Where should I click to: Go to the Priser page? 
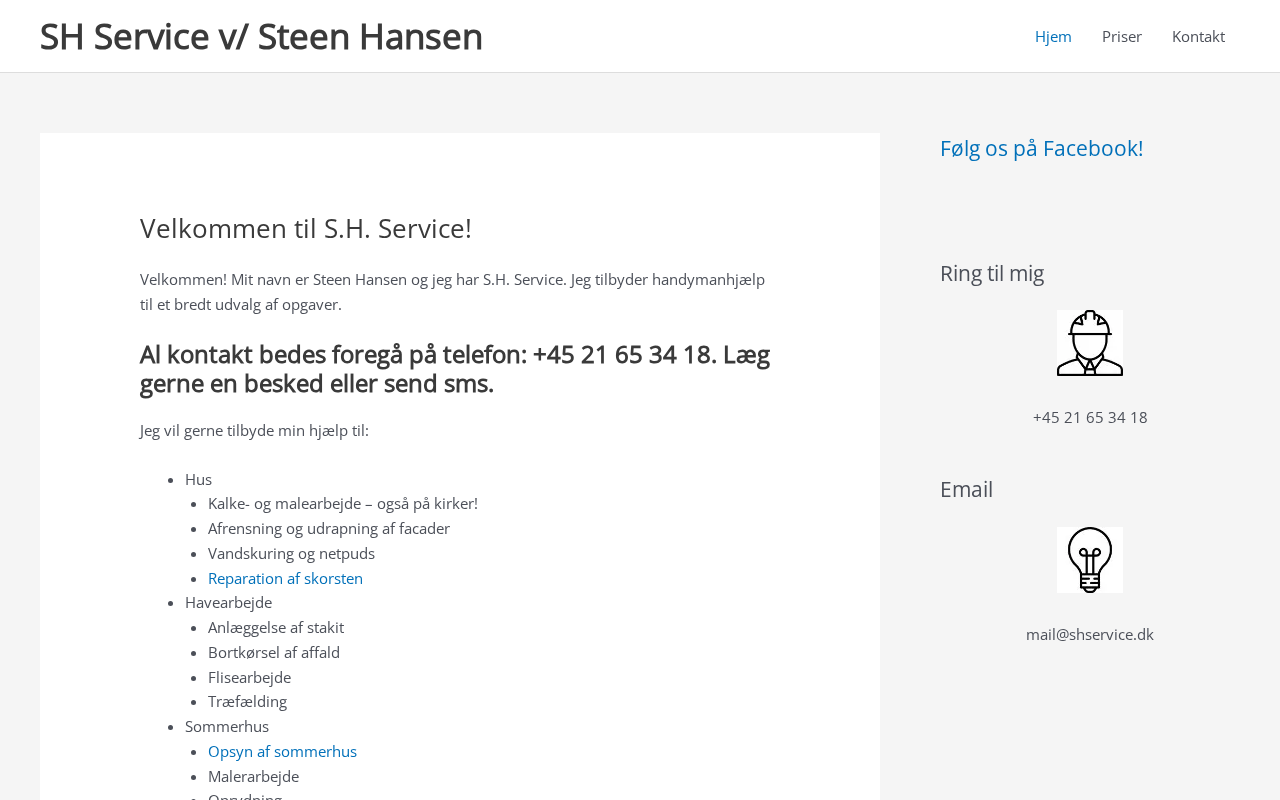[x=1121, y=36]
